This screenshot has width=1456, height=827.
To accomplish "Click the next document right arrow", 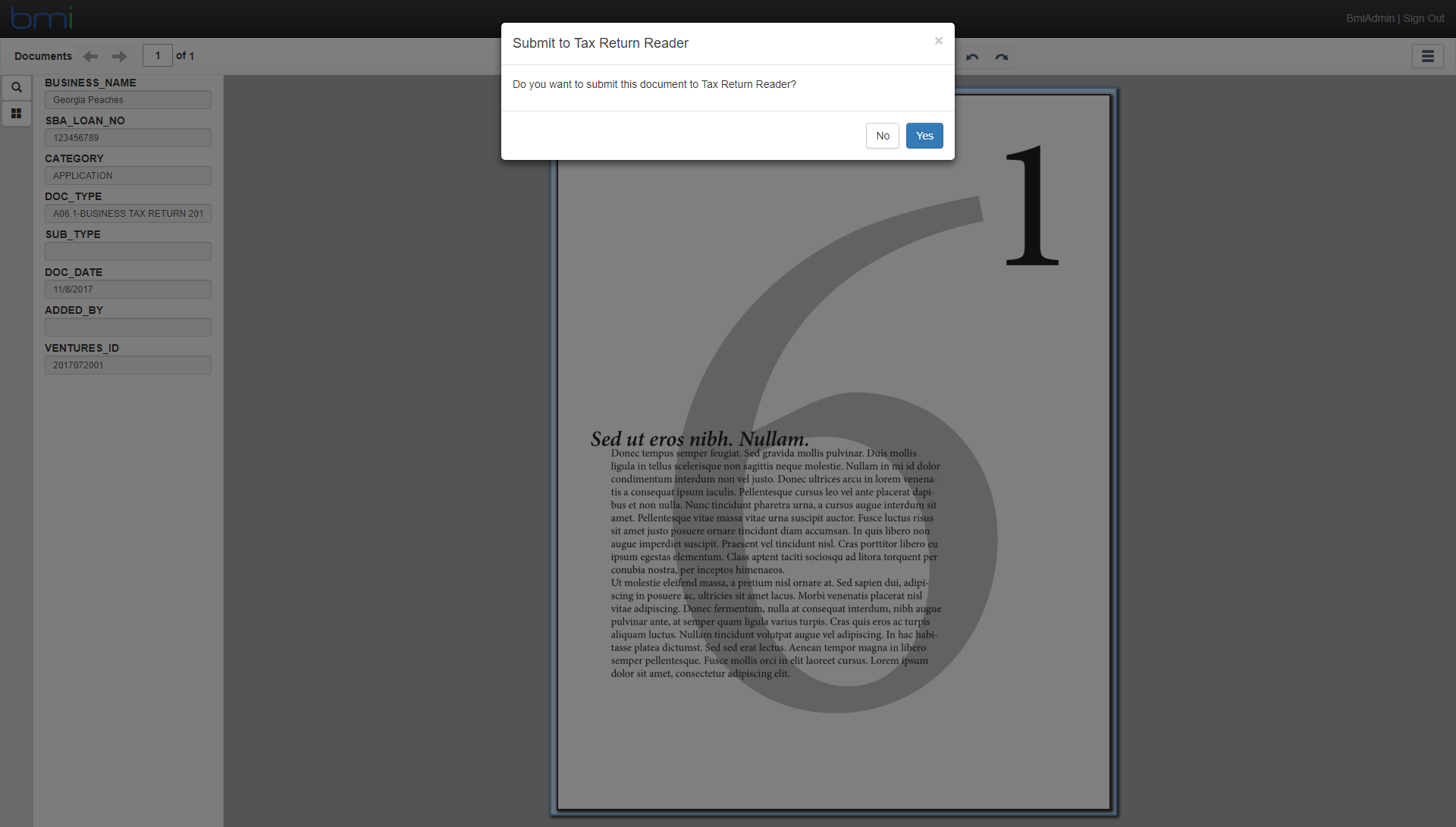I will point(119,56).
